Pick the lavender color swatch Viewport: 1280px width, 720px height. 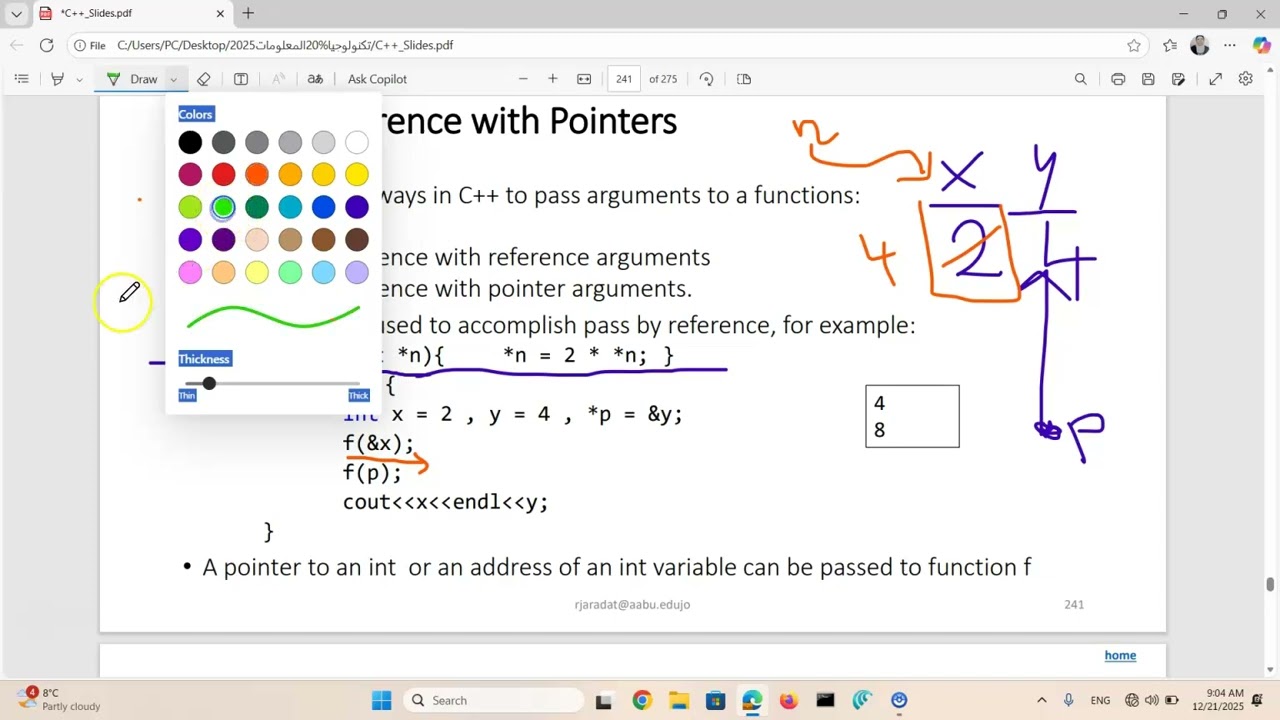tap(357, 272)
